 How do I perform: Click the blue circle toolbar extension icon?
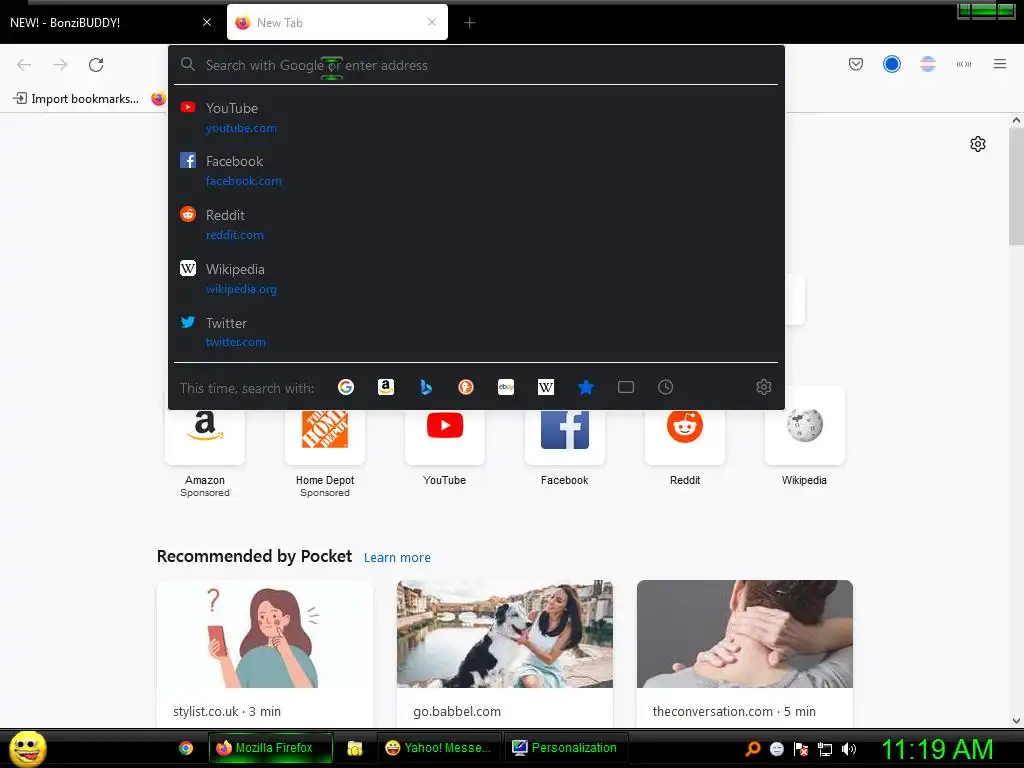click(x=891, y=64)
